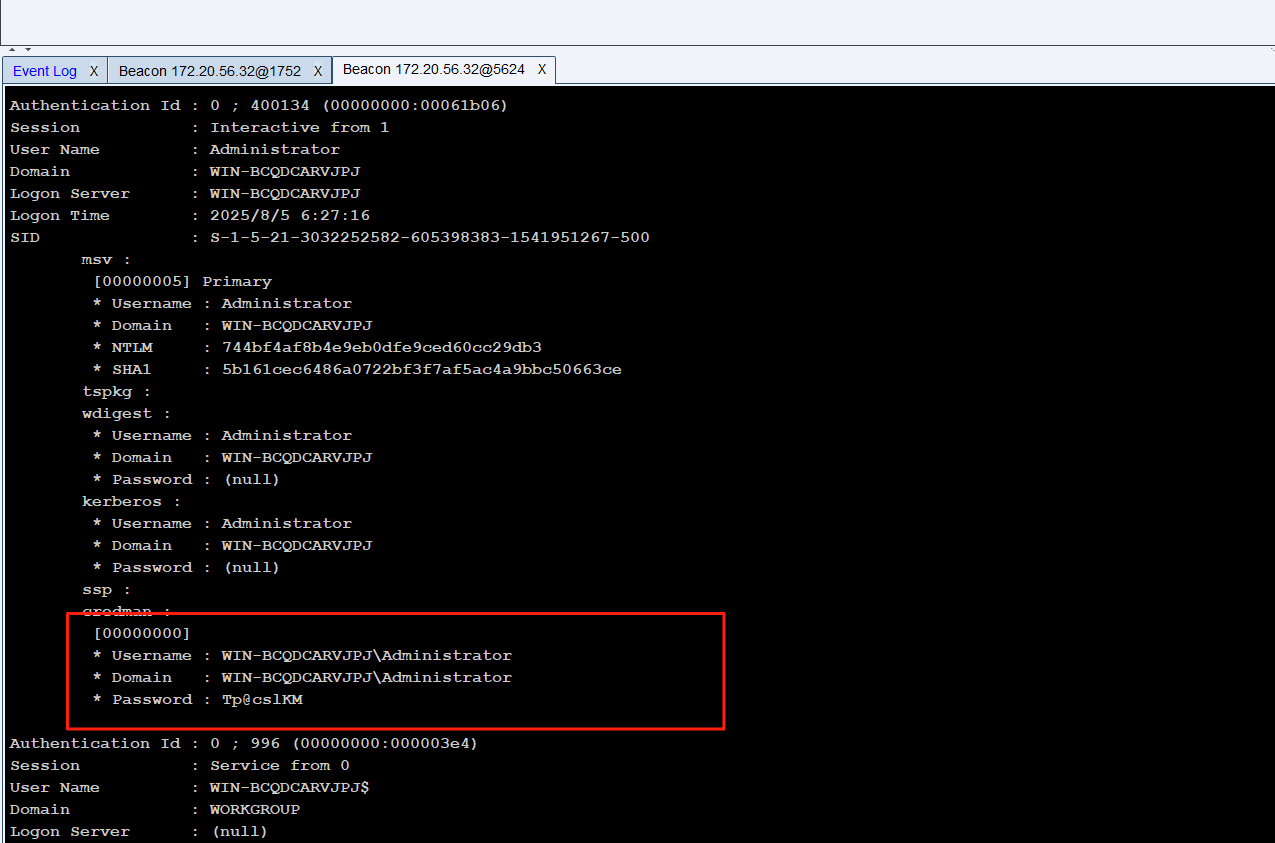Click the kerberos Username Administrator line

click(x=222, y=523)
